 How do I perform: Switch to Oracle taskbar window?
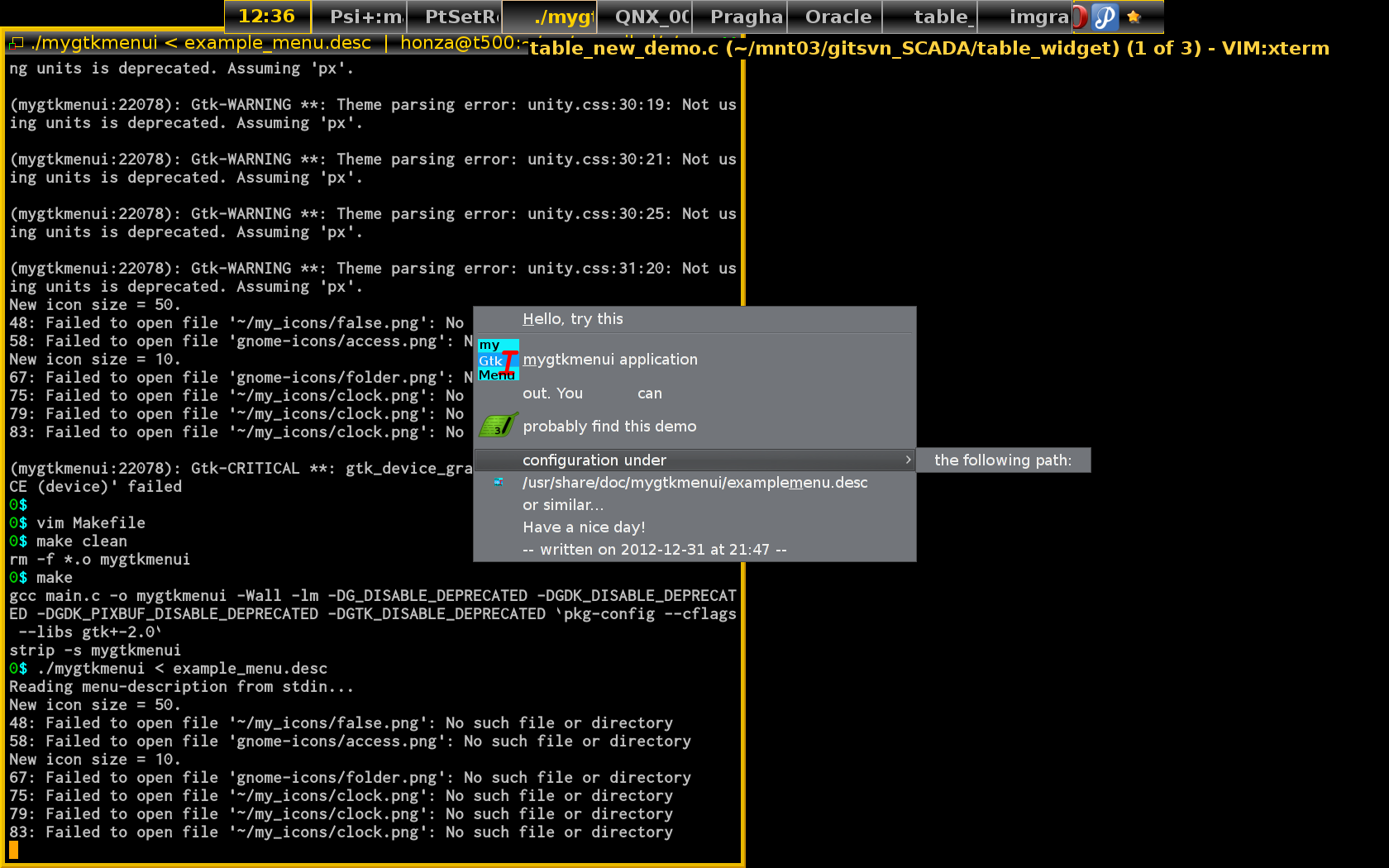point(834,17)
